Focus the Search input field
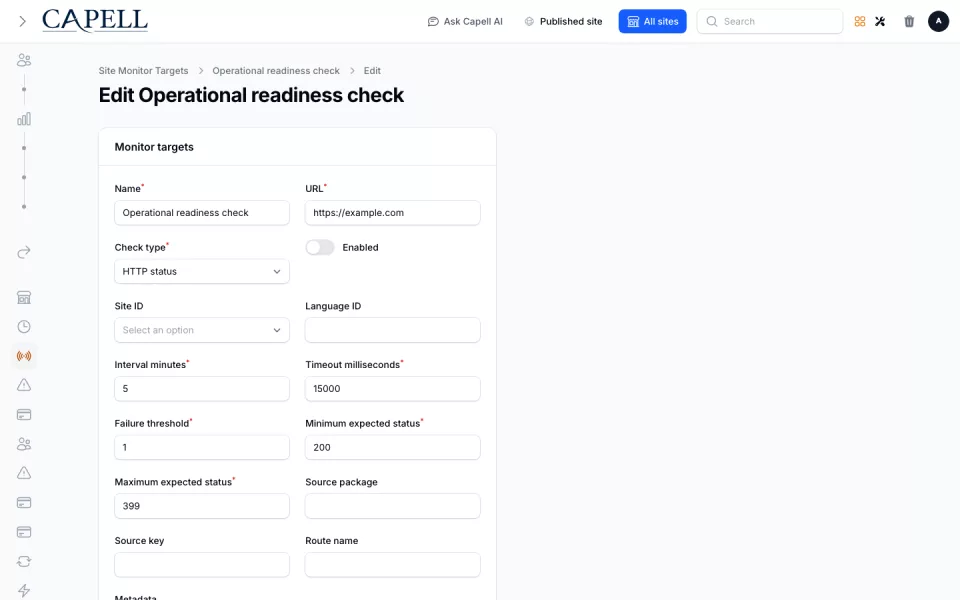 770,21
